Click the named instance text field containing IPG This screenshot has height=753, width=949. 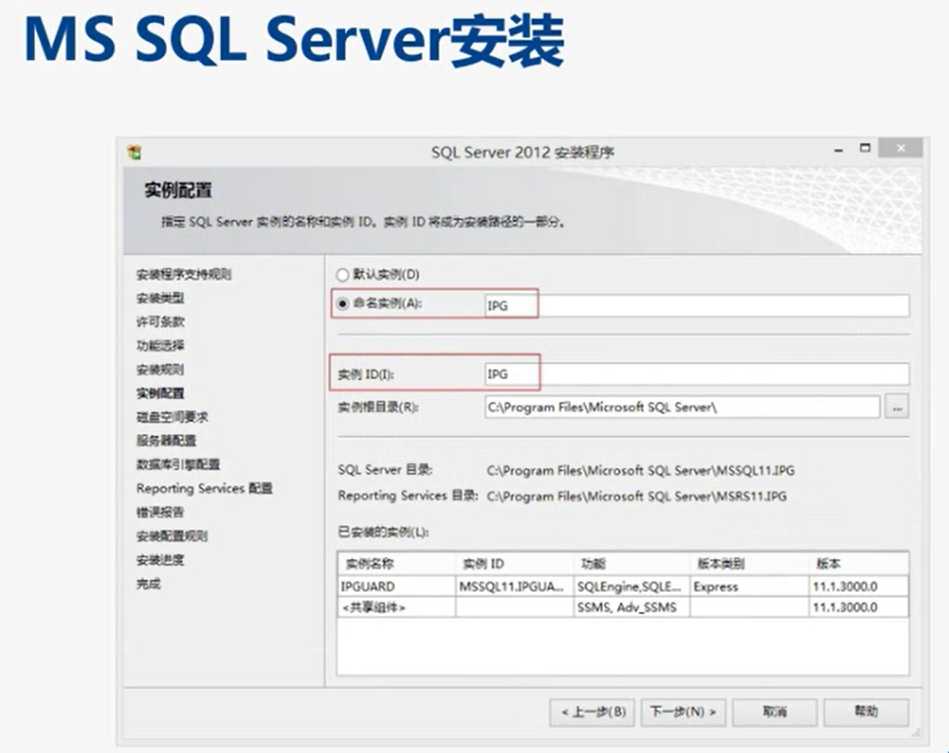pyautogui.click(x=695, y=306)
